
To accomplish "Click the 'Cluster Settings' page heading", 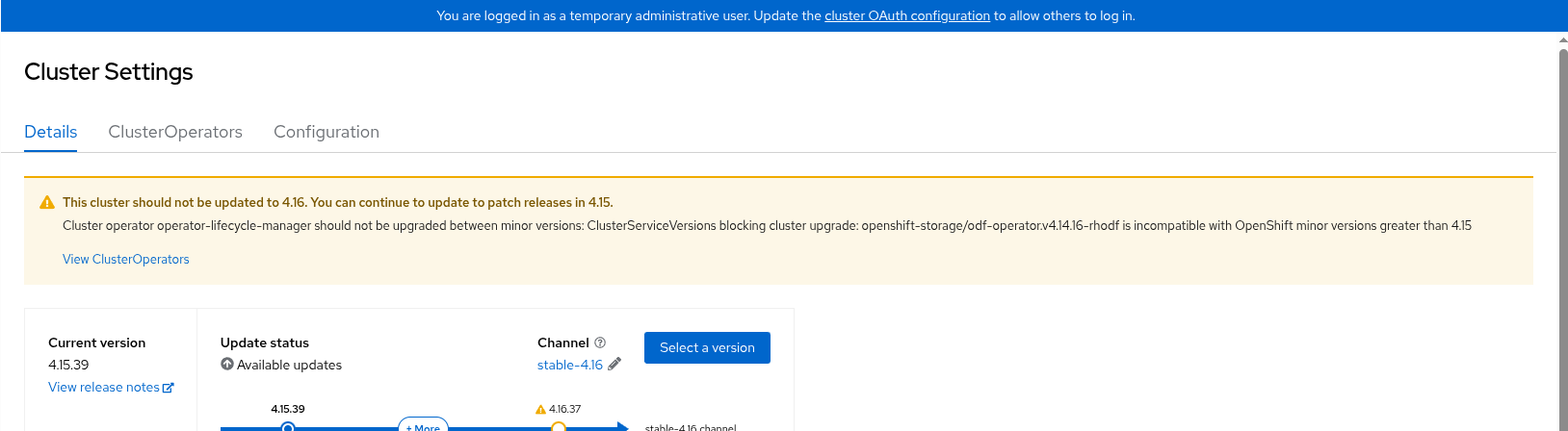I will (x=109, y=72).
